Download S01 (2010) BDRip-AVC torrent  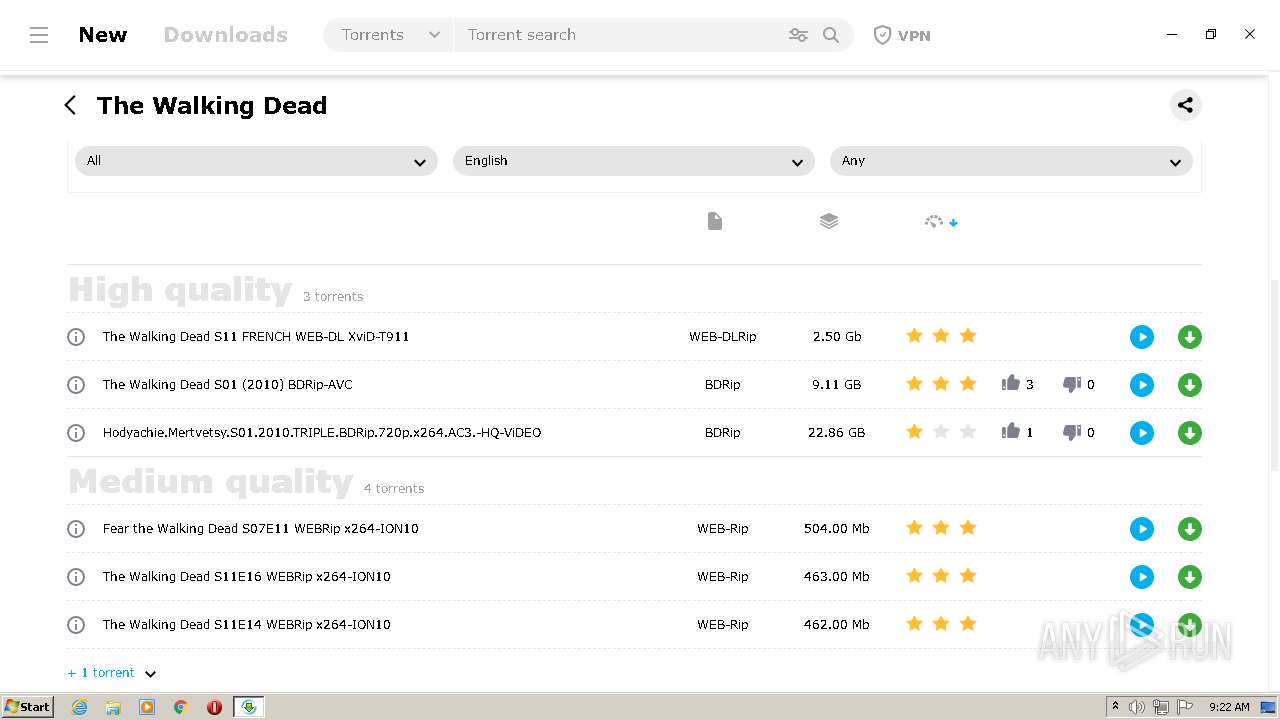tap(1190, 385)
